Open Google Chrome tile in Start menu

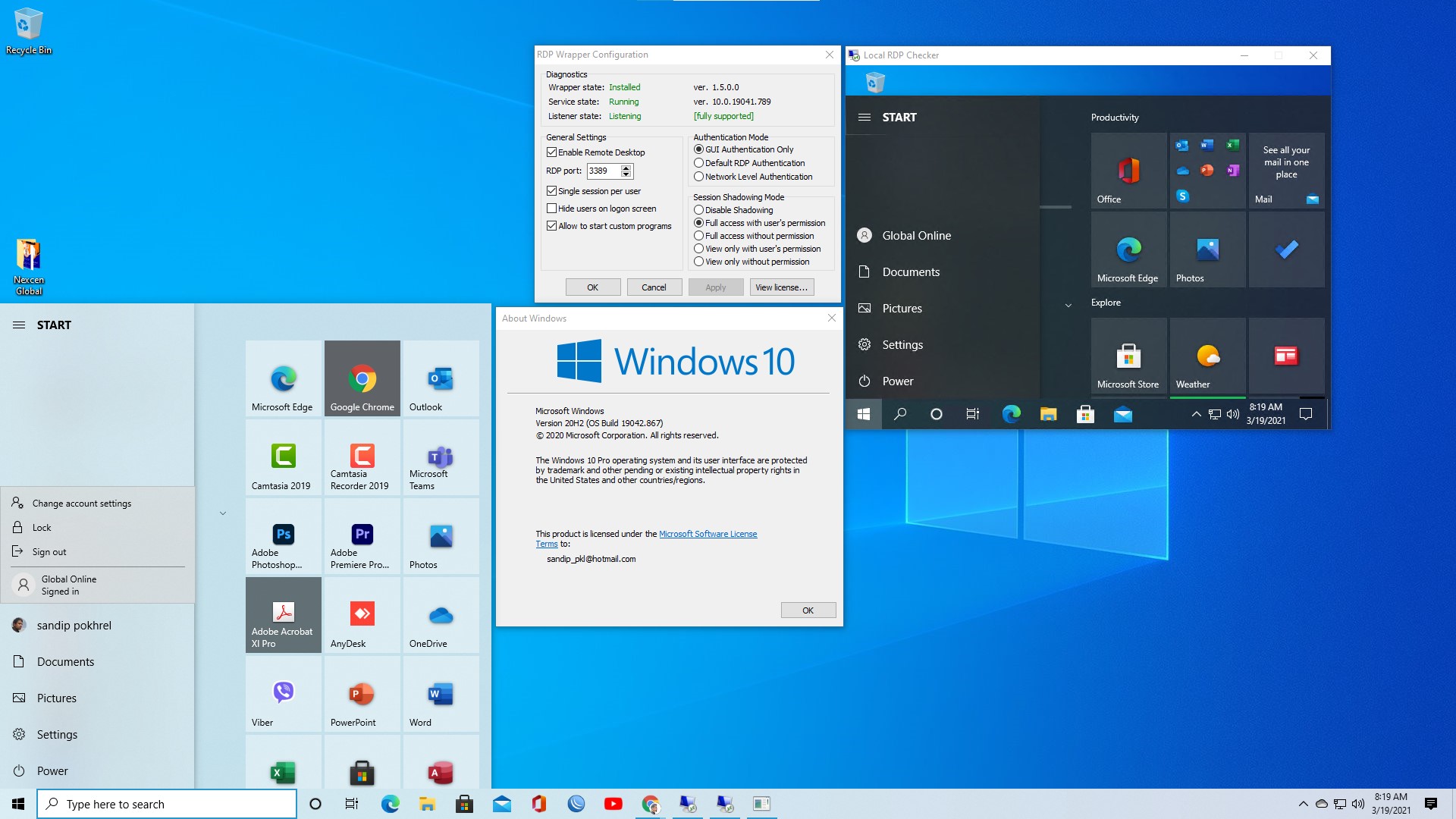click(x=362, y=378)
